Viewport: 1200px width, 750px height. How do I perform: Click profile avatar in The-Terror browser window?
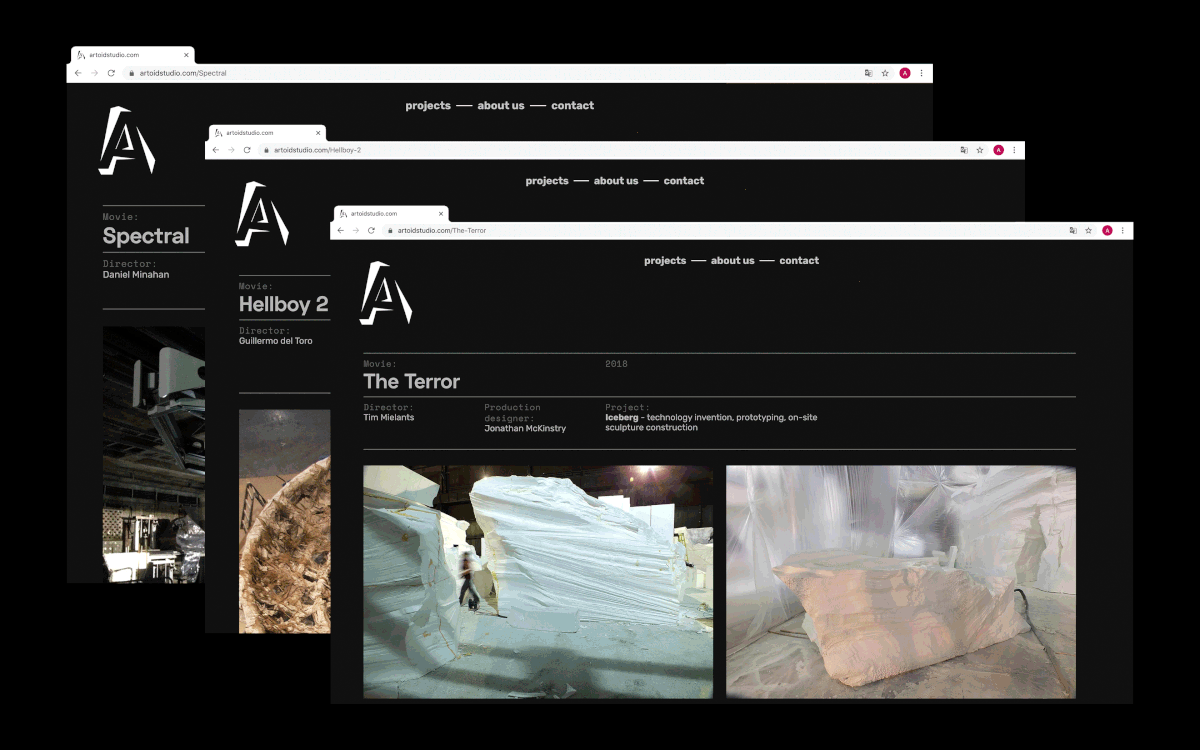(1107, 230)
